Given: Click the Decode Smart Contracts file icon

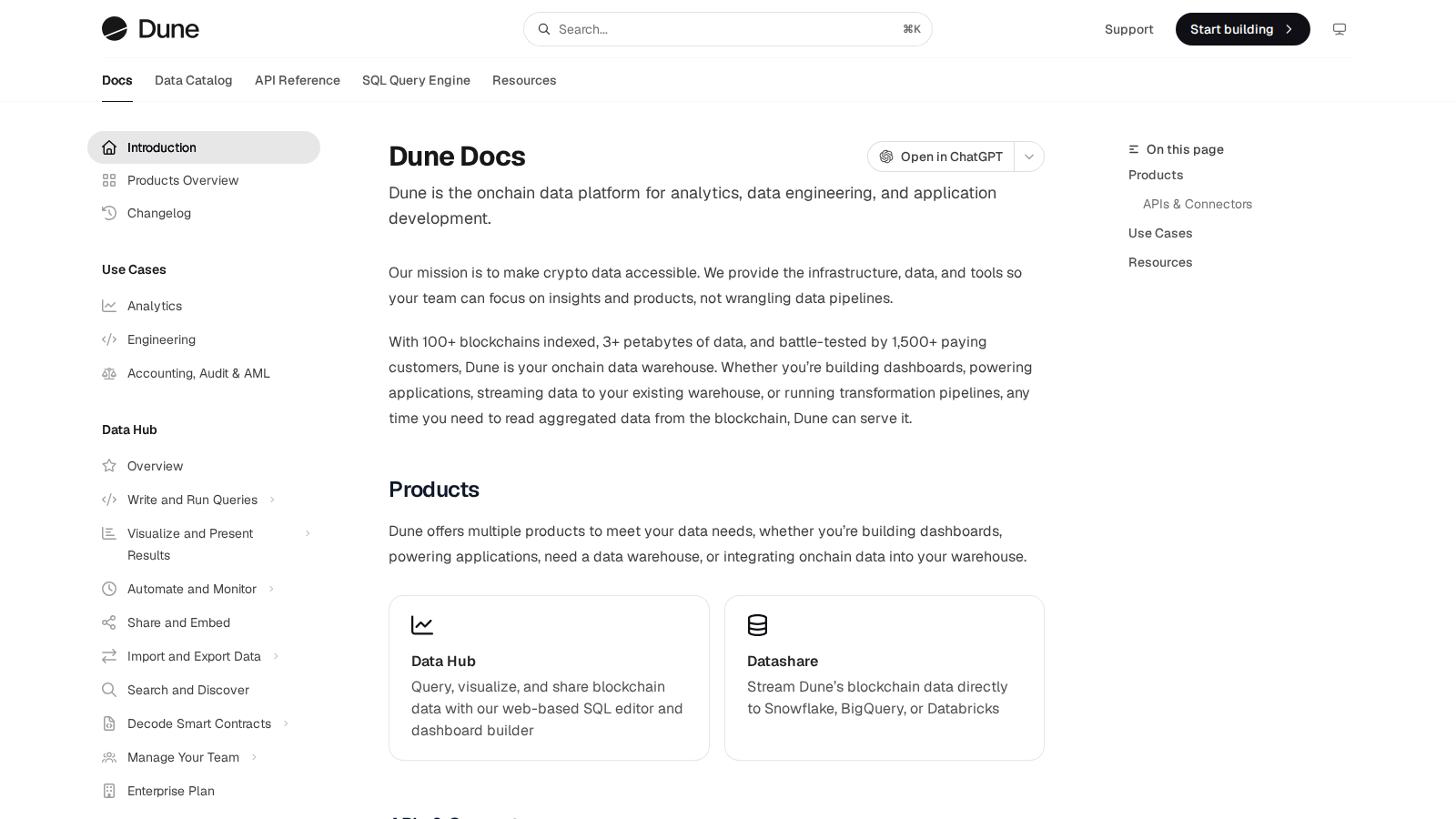Looking at the screenshot, I should 109,723.
